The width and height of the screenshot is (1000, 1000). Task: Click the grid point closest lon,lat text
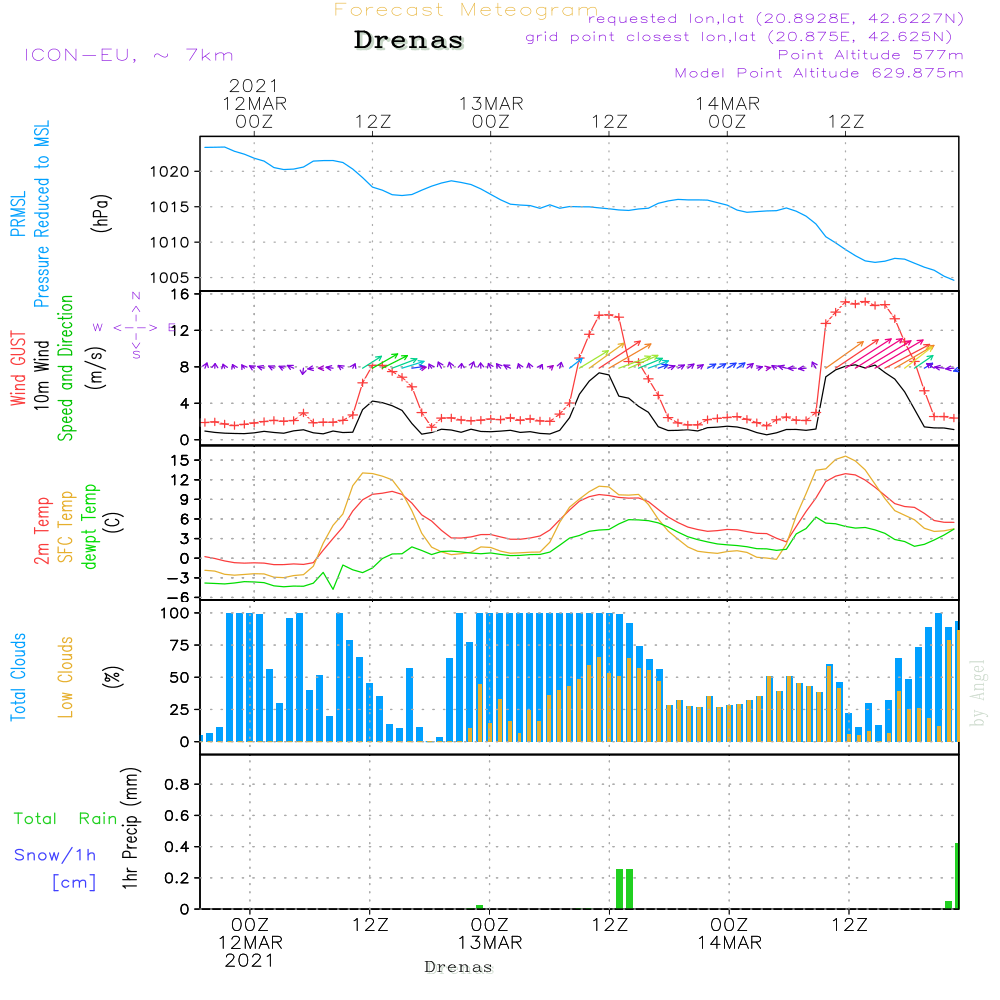[x=745, y=37]
